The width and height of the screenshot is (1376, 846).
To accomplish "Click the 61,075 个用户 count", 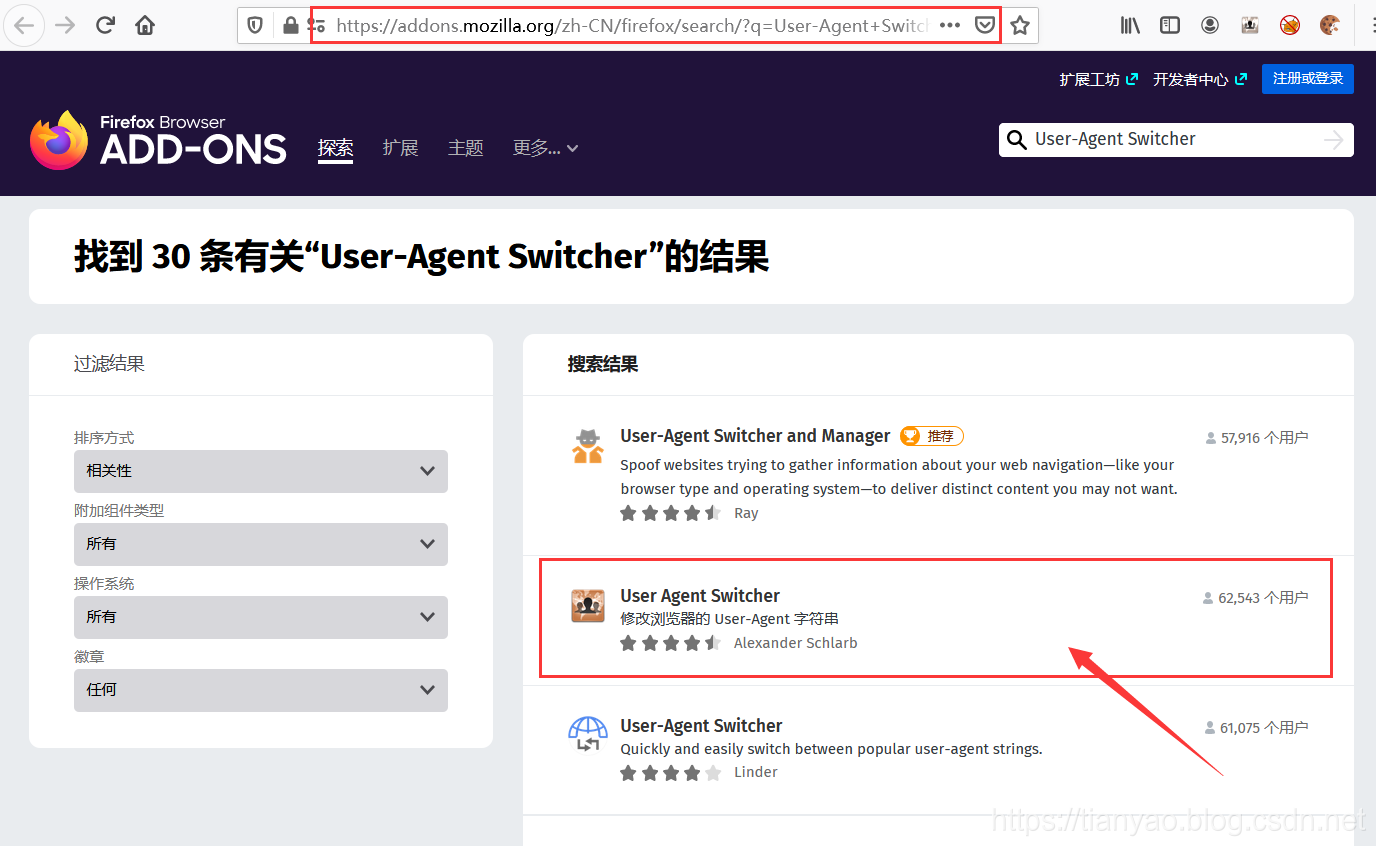I will (1256, 728).
